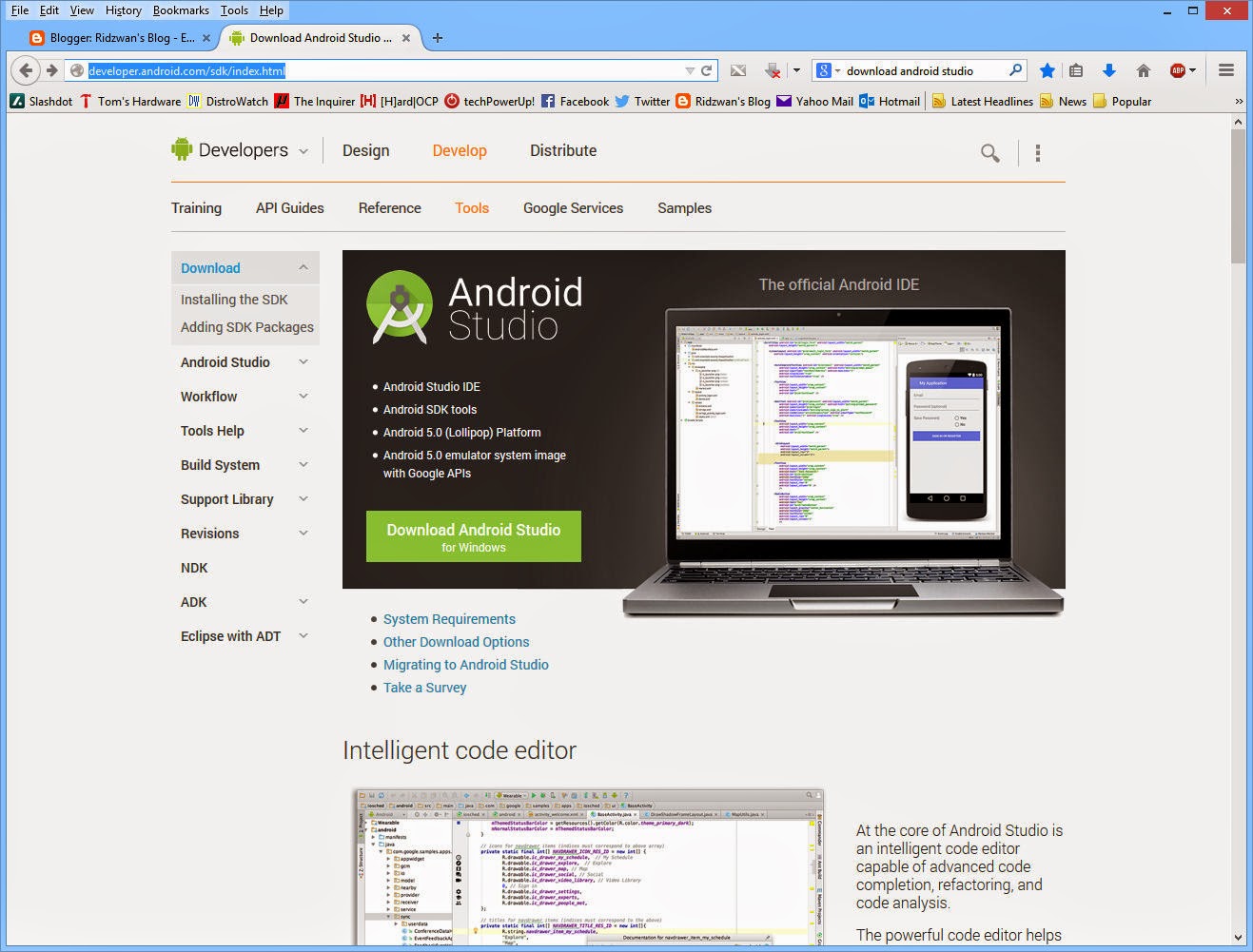Image resolution: width=1253 pixels, height=952 pixels.
Task: Click the green Download Android Studio button
Action: (x=474, y=536)
